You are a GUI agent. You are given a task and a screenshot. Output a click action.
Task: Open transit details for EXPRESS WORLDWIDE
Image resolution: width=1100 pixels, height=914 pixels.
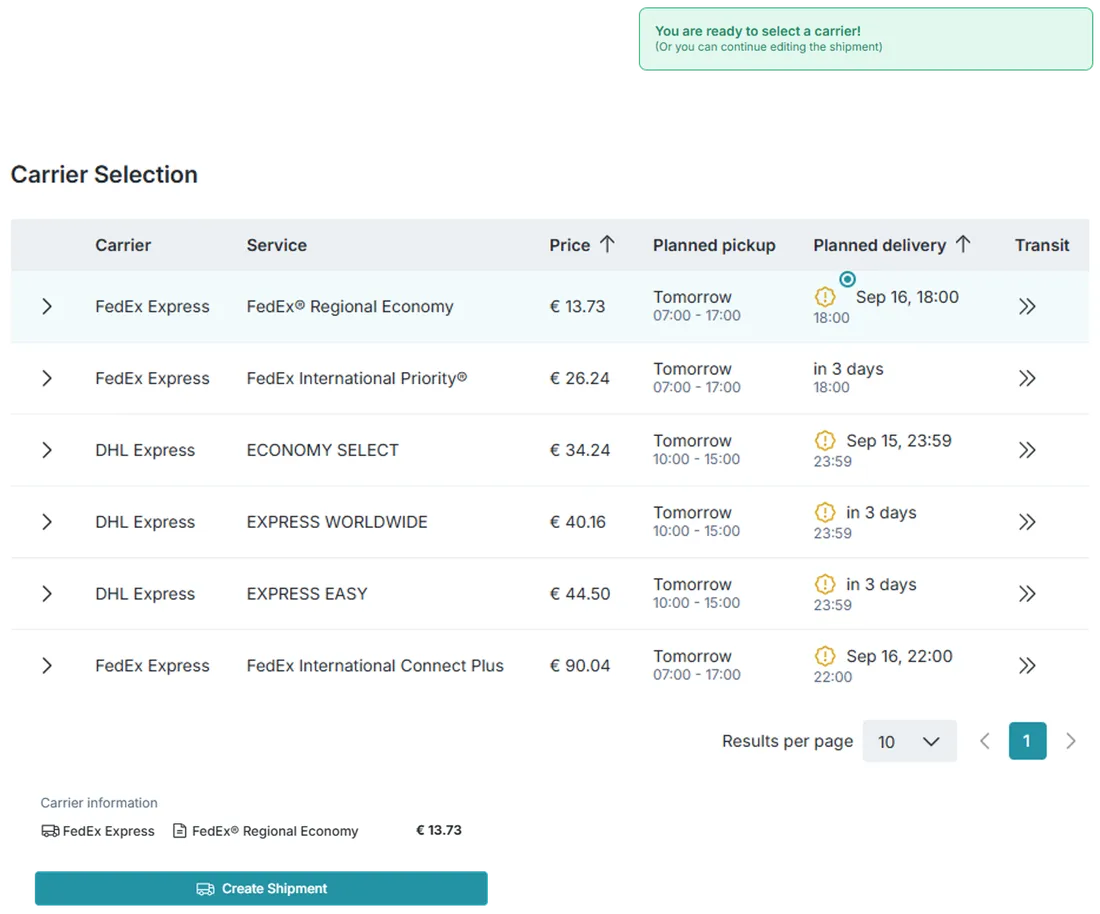point(1027,522)
